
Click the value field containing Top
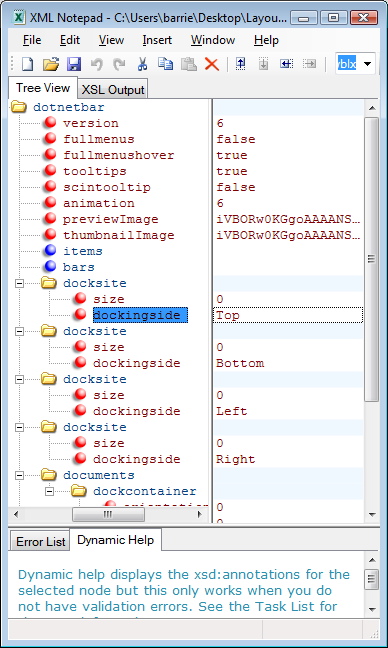click(288, 315)
